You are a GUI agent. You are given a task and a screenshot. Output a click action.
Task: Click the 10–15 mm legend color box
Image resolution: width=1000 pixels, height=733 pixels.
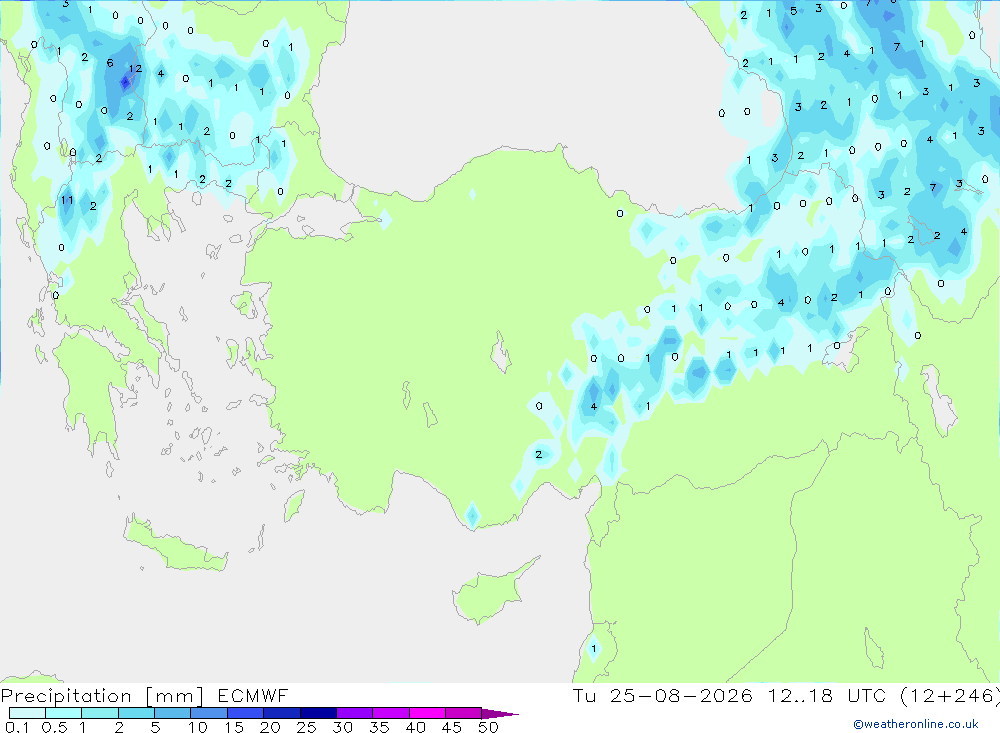pyautogui.click(x=209, y=713)
